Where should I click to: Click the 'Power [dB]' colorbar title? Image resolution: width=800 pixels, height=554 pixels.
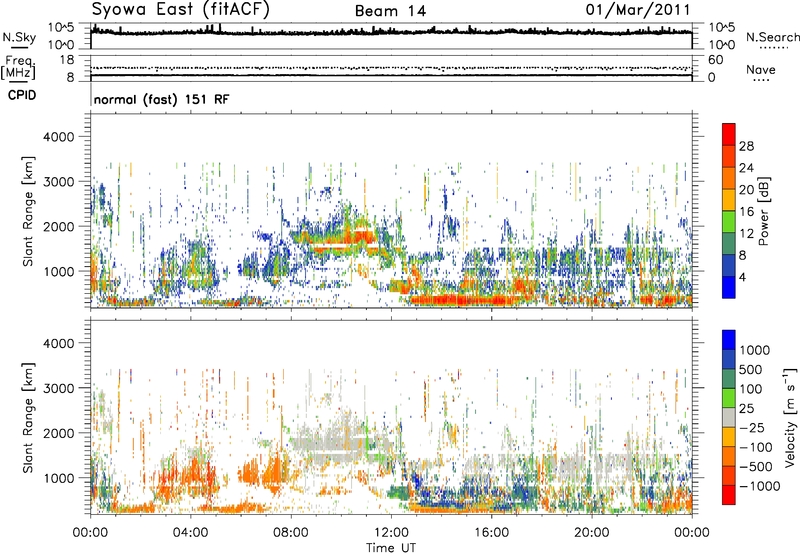click(x=763, y=211)
